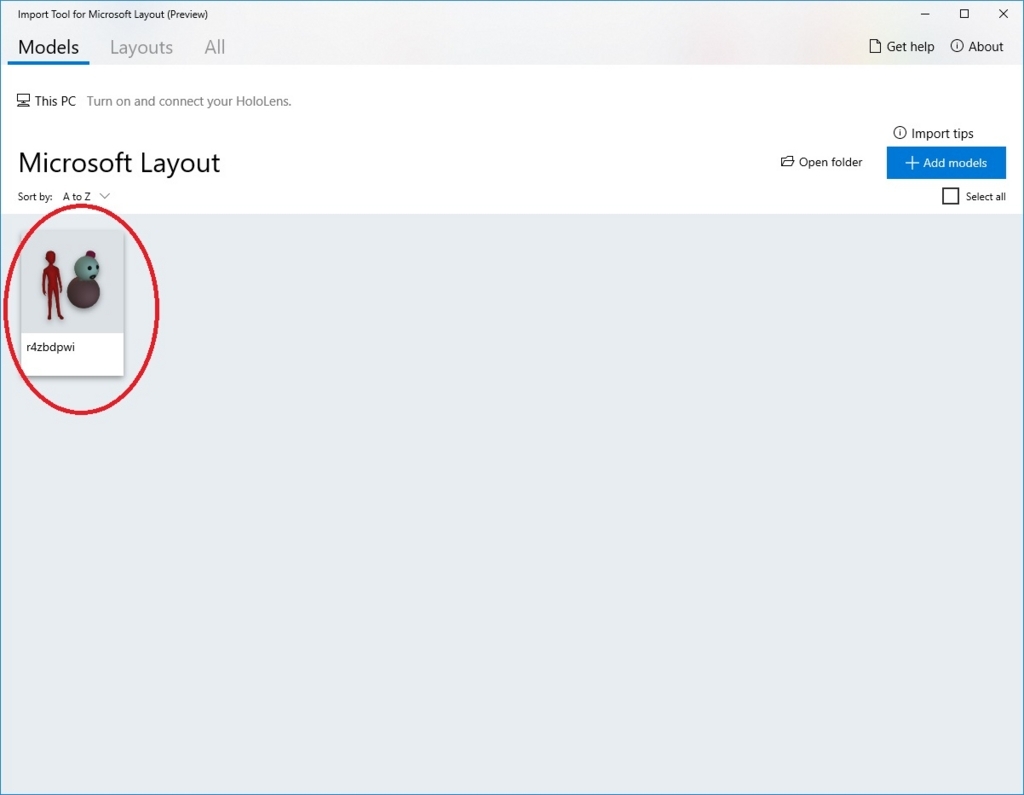
Task: Click 'Turn on and connect your HoloLens' text
Action: pyautogui.click(x=189, y=101)
